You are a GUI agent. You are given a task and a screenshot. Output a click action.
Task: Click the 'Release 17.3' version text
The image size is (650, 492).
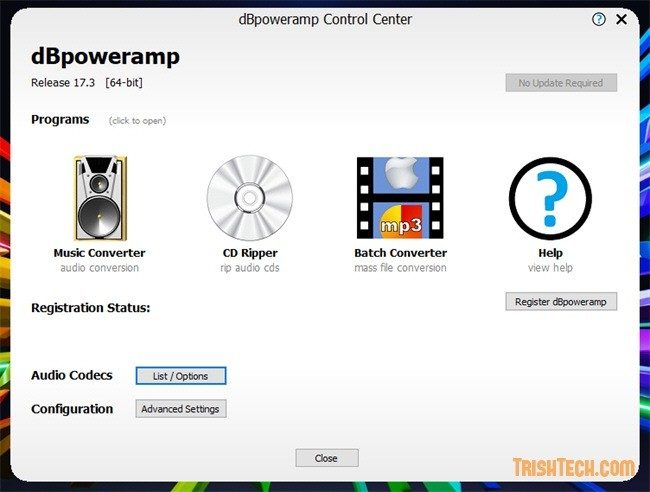[x=63, y=83]
